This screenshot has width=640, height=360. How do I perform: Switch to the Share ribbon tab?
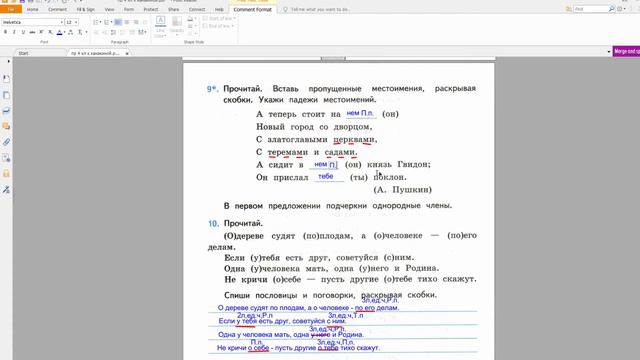173,9
